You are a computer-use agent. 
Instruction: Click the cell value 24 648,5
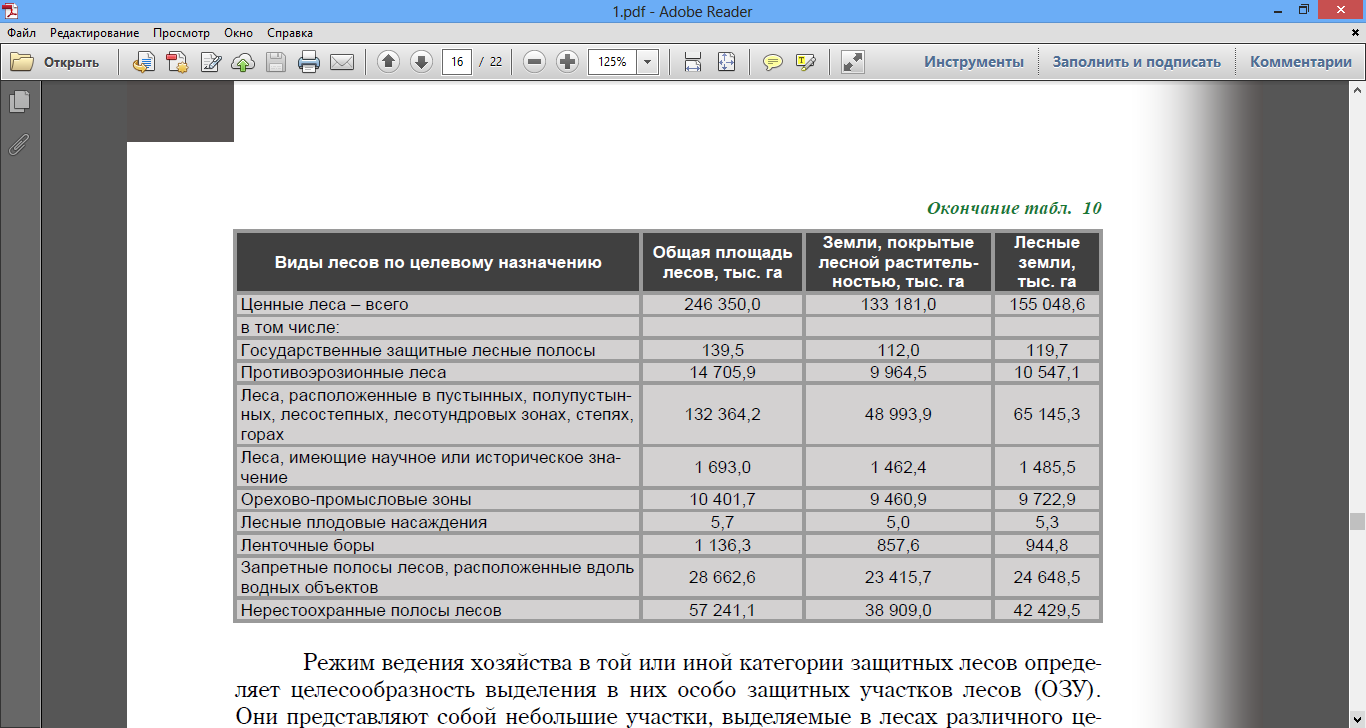tap(1047, 578)
